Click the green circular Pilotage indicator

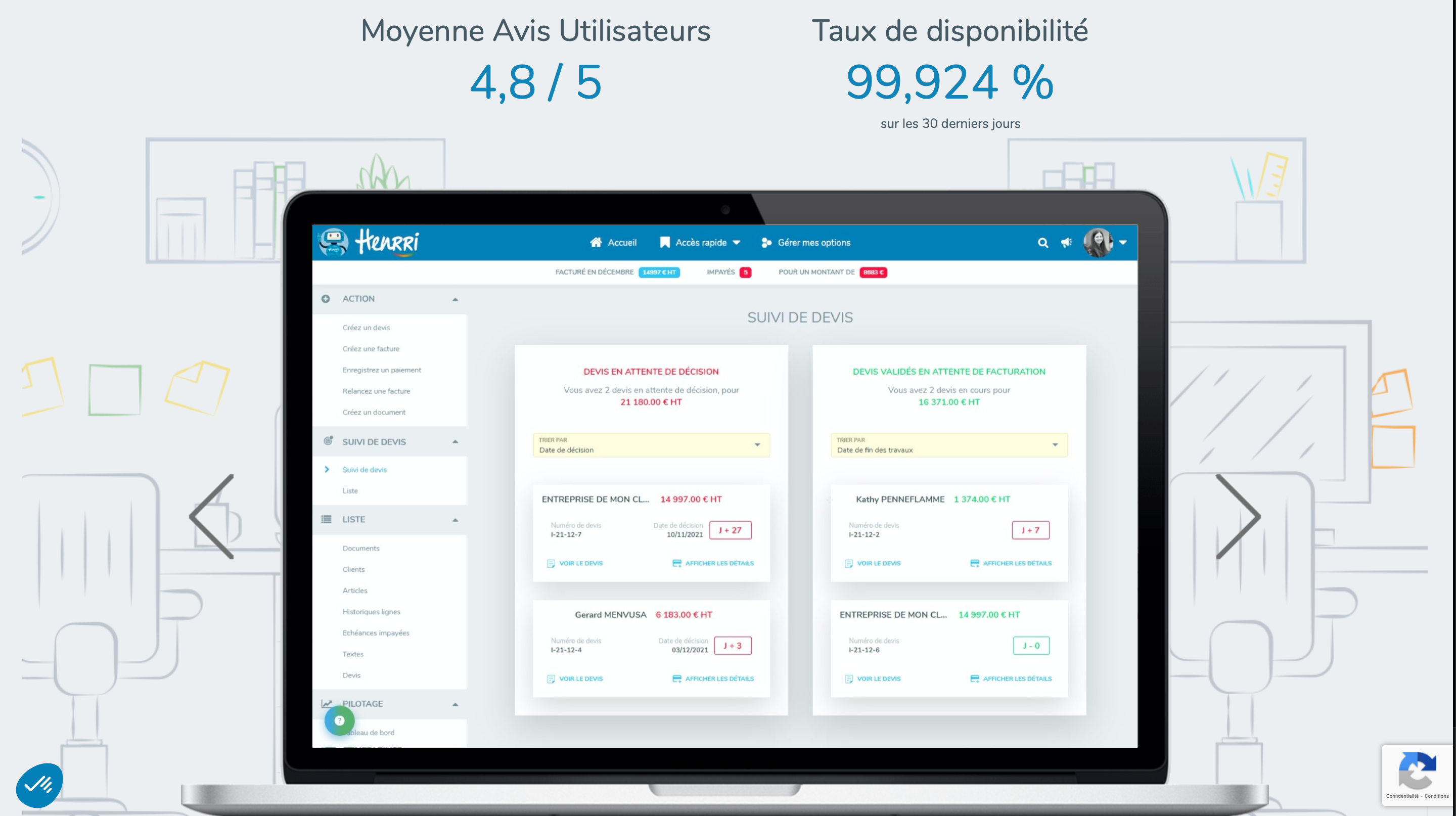[x=340, y=721]
